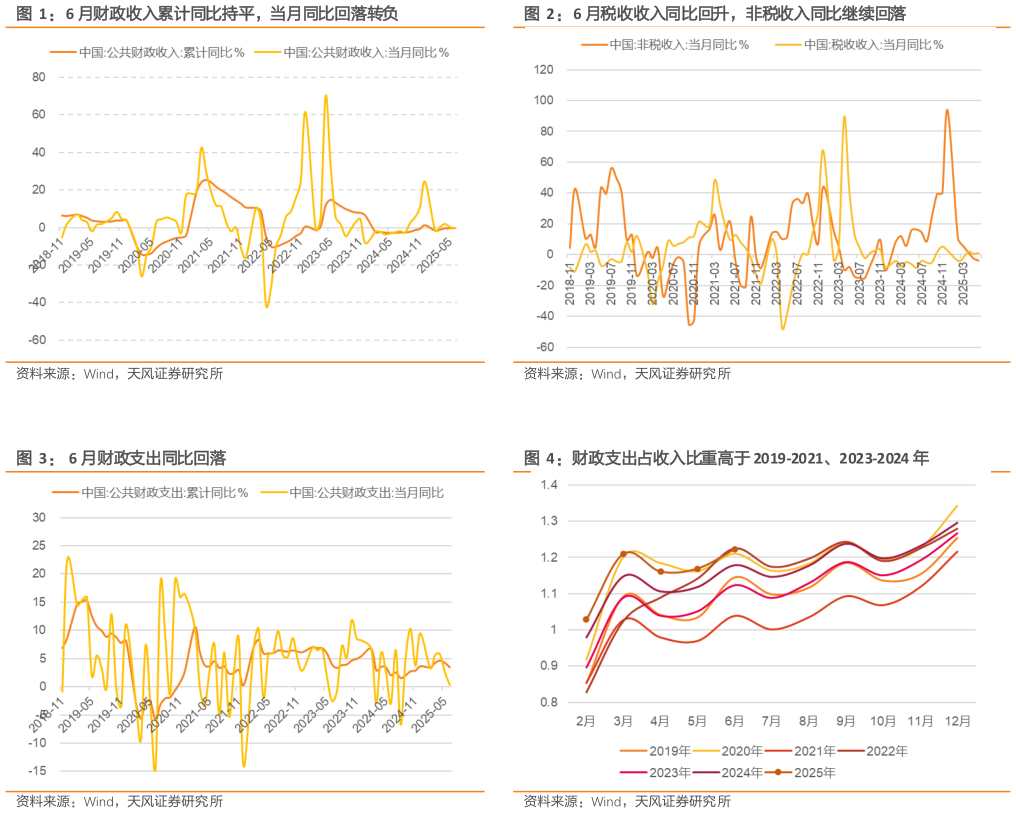Screen dimensions: 1016x813
Task: Click the 12月 label on 图4 axis
Action: pyautogui.click(x=956, y=719)
